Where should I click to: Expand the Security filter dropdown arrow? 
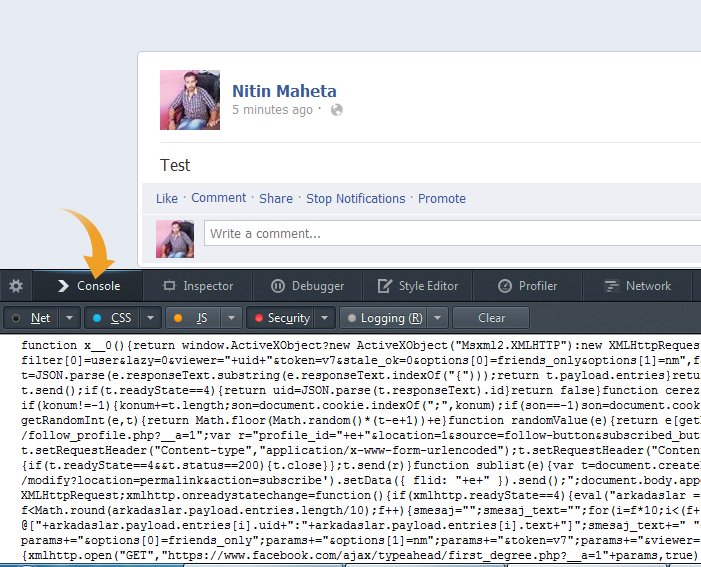point(325,318)
